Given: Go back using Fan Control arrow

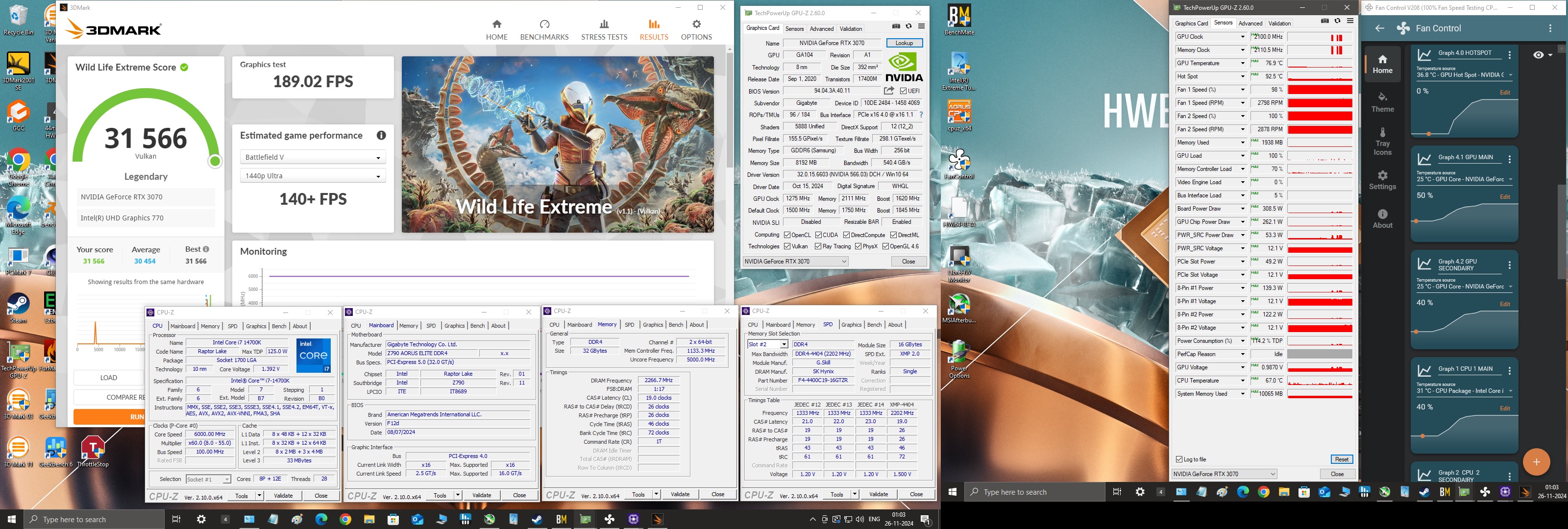Looking at the screenshot, I should (x=1379, y=28).
